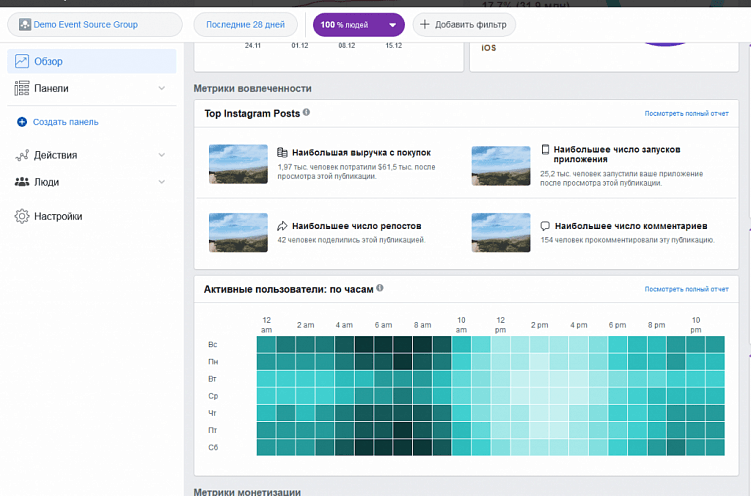
Task: Open full report link for Top Instagram Posts
Action: (x=686, y=114)
